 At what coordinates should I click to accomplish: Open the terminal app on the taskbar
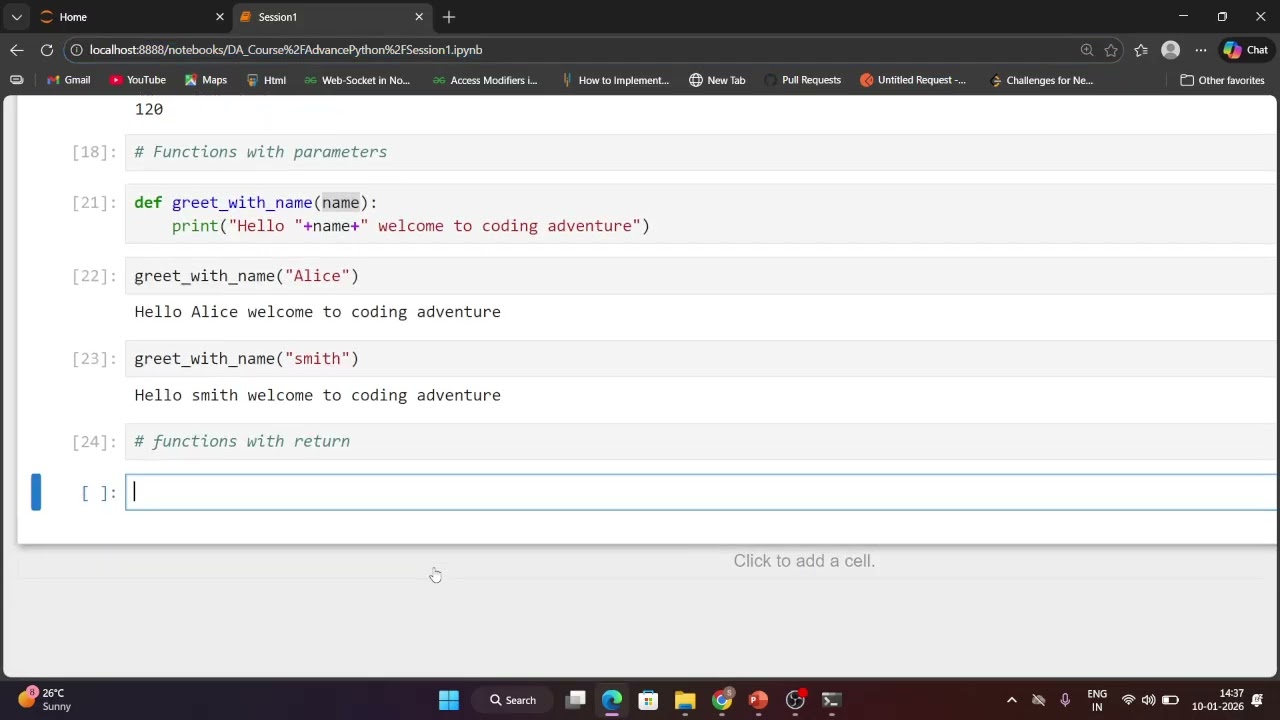click(831, 700)
